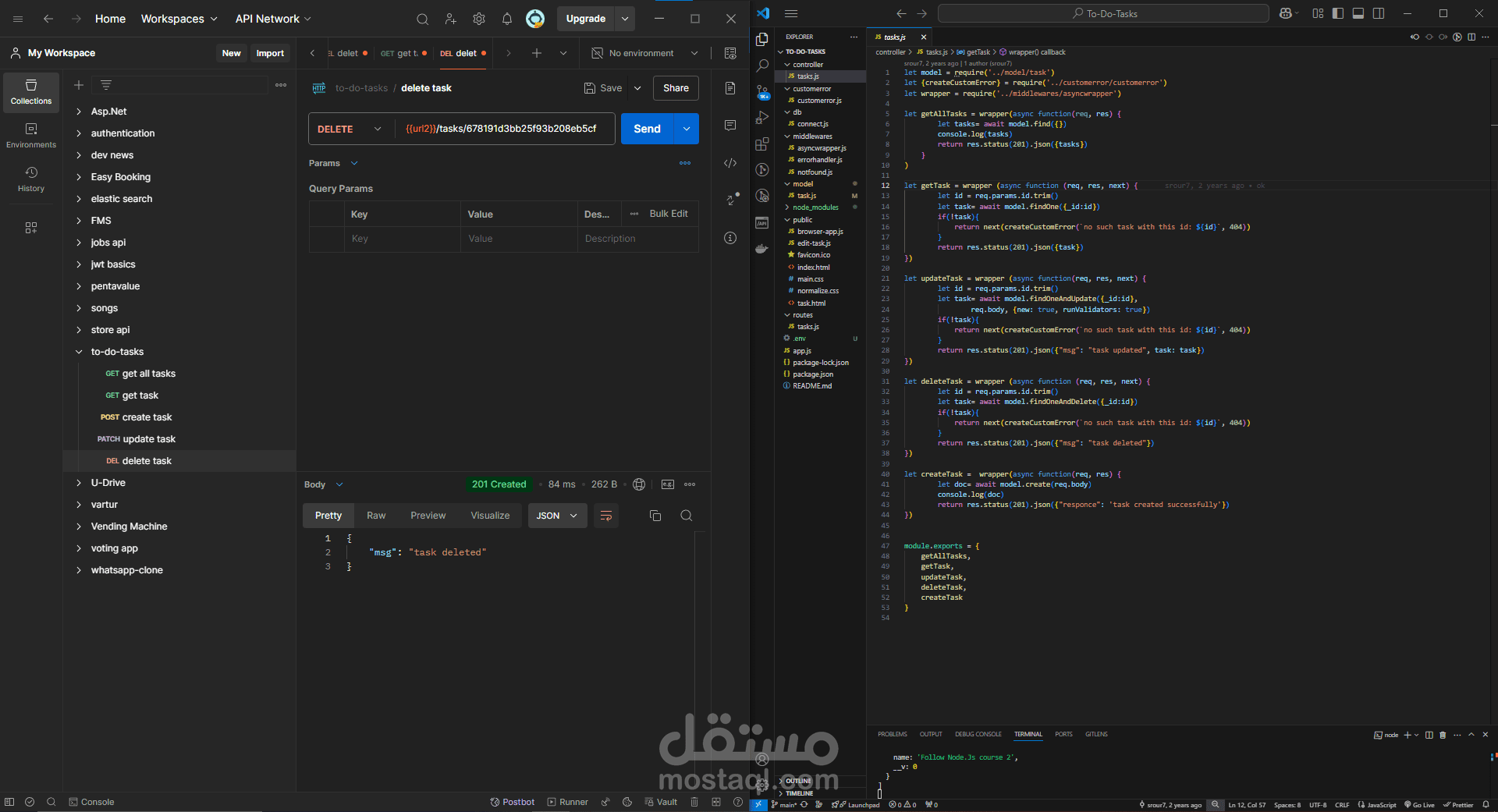This screenshot has height=812, width=1498.
Task: Expand the node_modules folder in Explorer
Action: click(x=815, y=207)
